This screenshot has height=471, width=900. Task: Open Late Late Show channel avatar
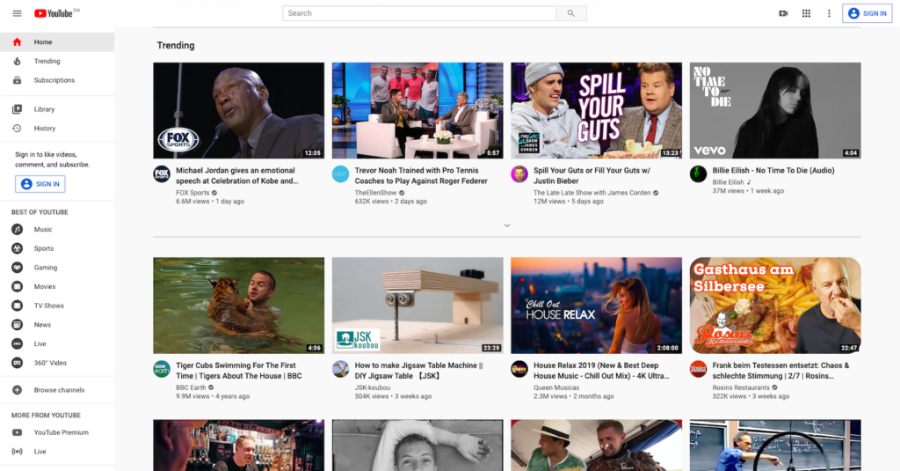tap(519, 174)
